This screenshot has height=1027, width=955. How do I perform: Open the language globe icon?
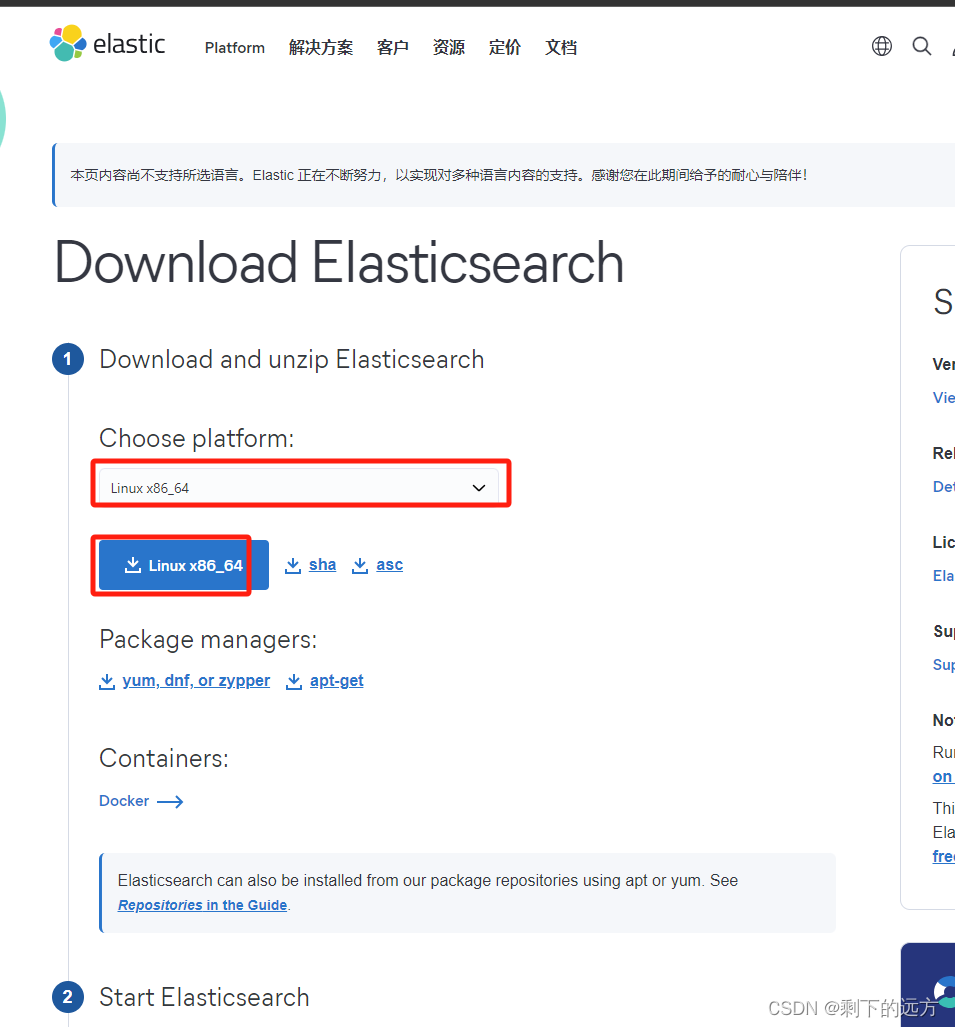point(882,46)
